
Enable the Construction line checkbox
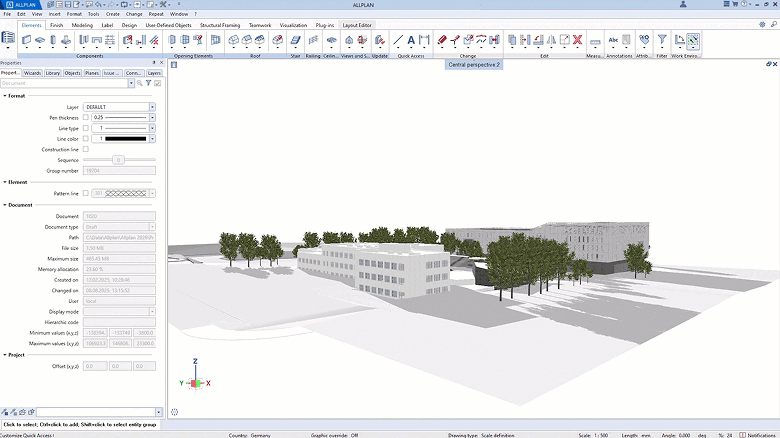(x=86, y=149)
